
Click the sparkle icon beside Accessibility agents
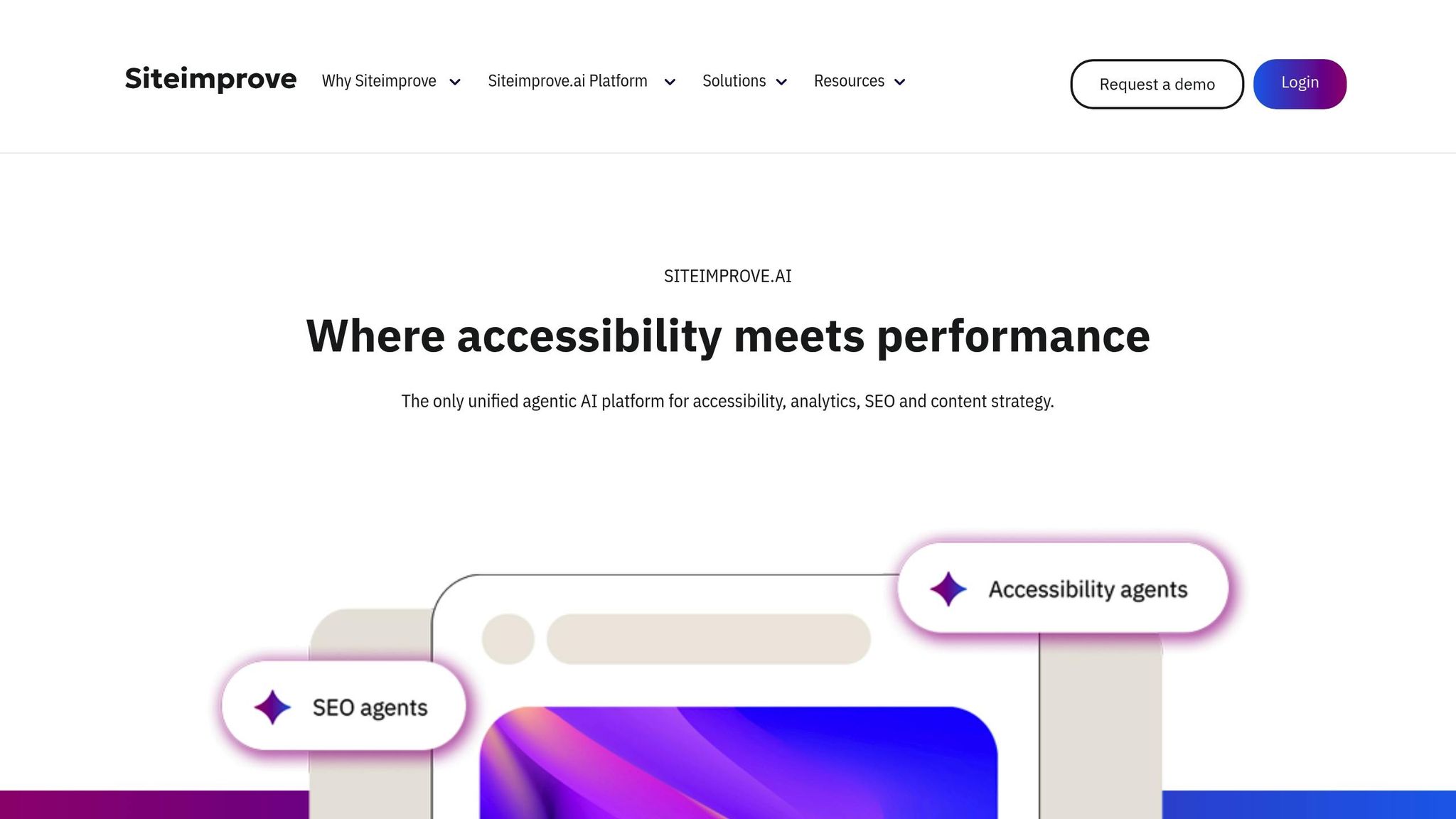(x=948, y=589)
